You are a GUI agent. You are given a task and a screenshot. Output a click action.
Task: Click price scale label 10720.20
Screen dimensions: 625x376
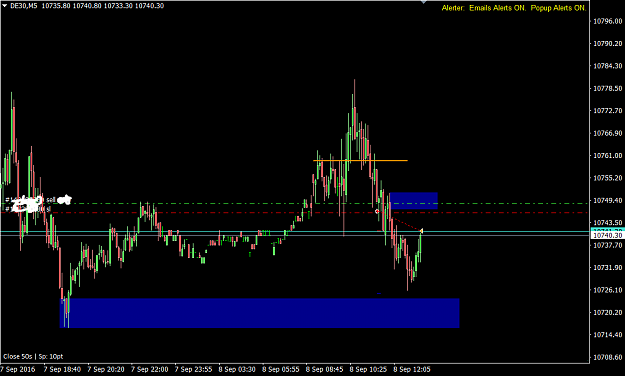pos(607,312)
